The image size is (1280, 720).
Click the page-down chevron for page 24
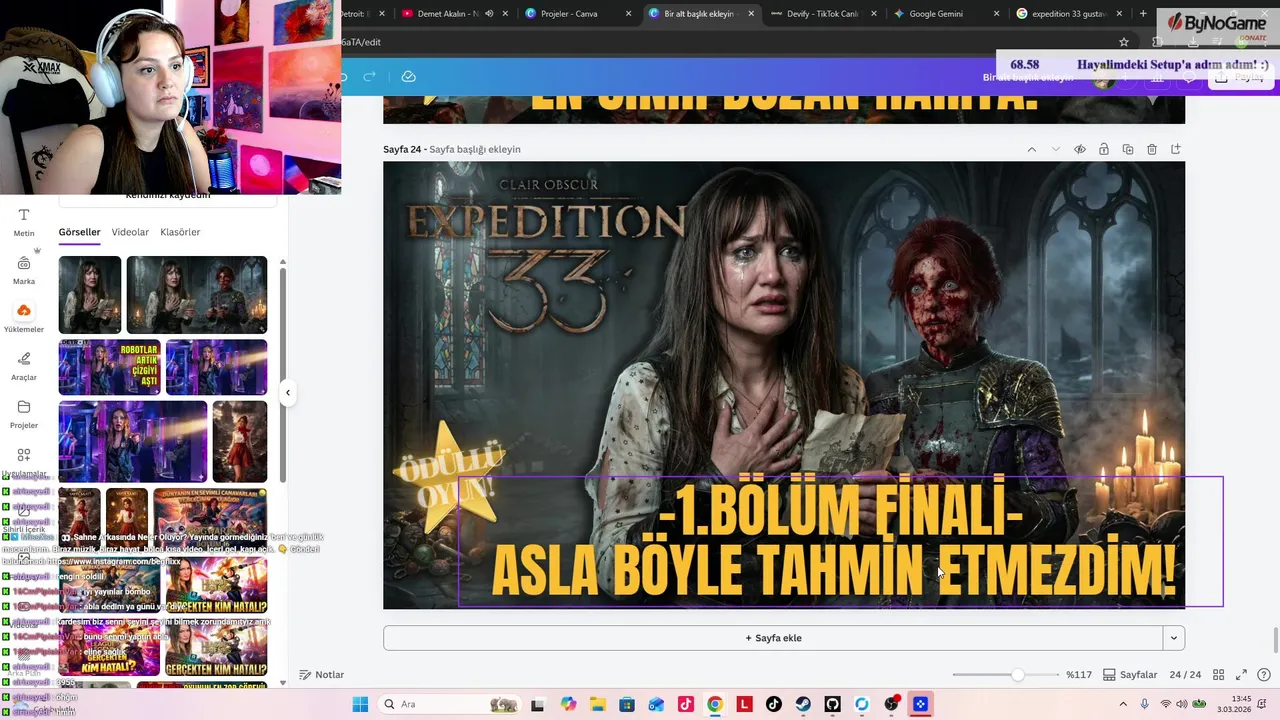(1055, 149)
